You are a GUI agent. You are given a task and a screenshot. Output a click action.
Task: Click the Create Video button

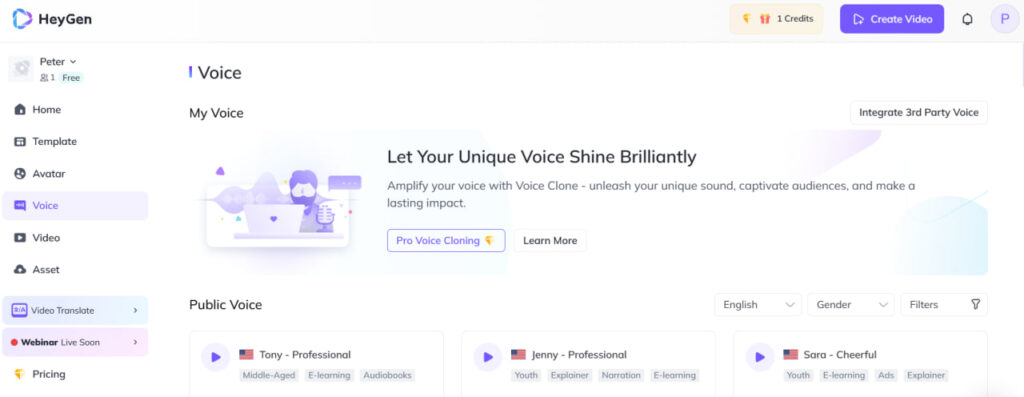coord(891,19)
